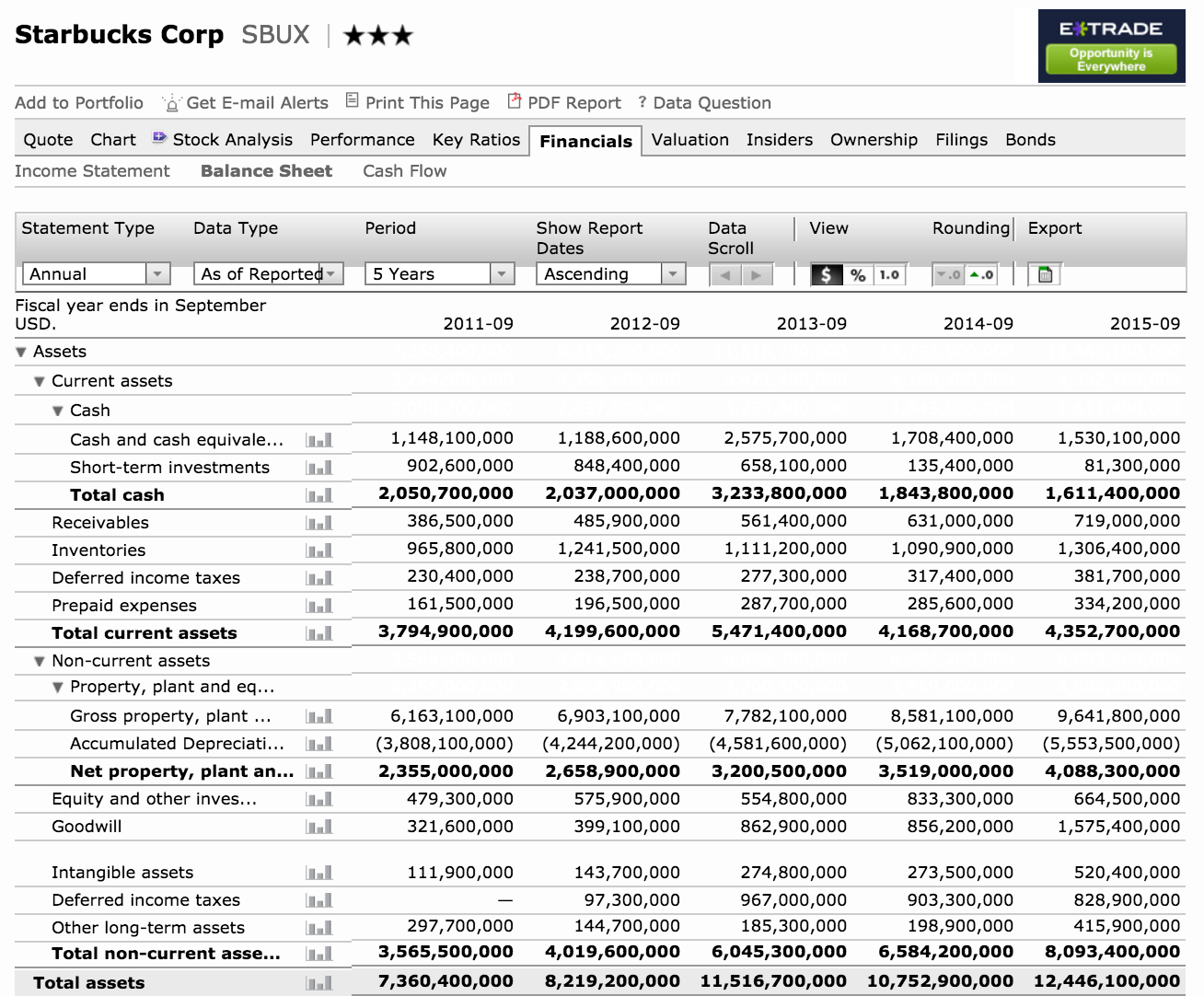Open chart icon for Net property, plant row
1204x996 pixels.
(319, 771)
